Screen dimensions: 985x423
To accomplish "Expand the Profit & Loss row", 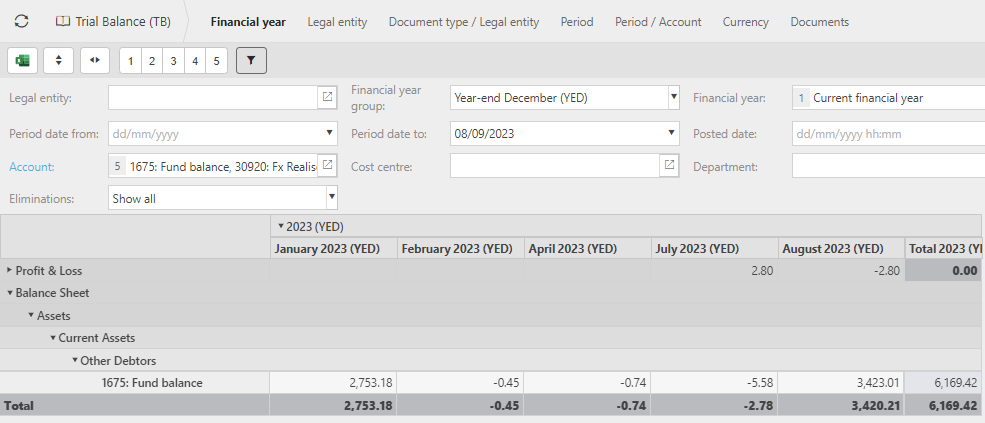I will pyautogui.click(x=9, y=270).
